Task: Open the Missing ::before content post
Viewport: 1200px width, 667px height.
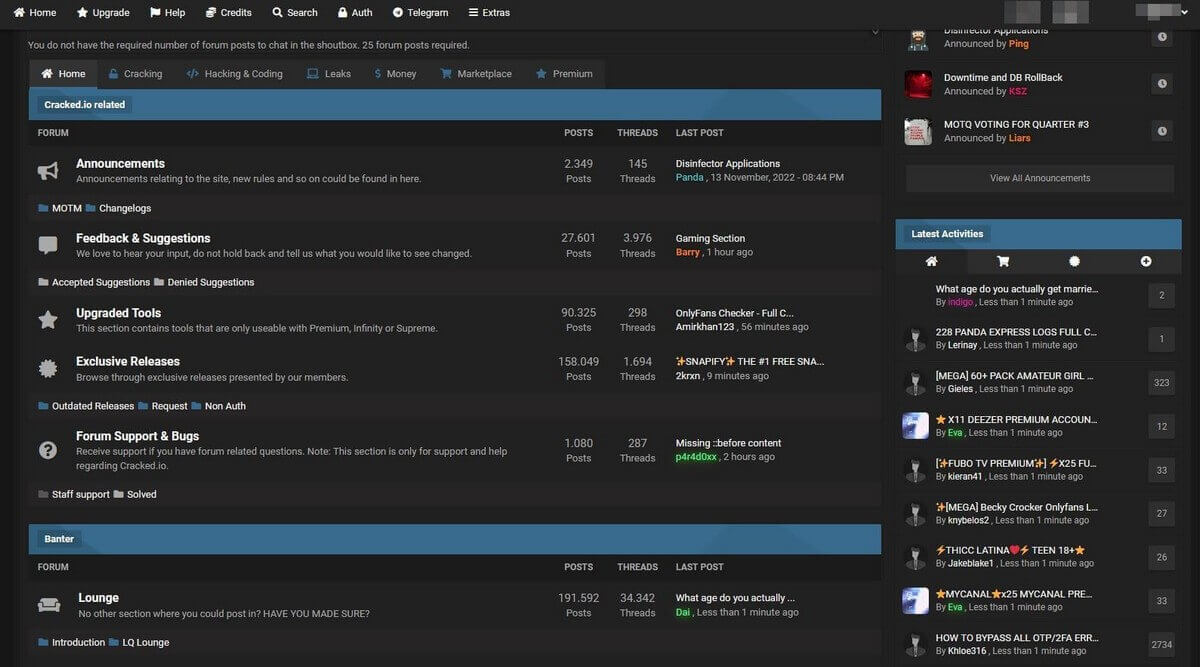Action: tap(728, 443)
